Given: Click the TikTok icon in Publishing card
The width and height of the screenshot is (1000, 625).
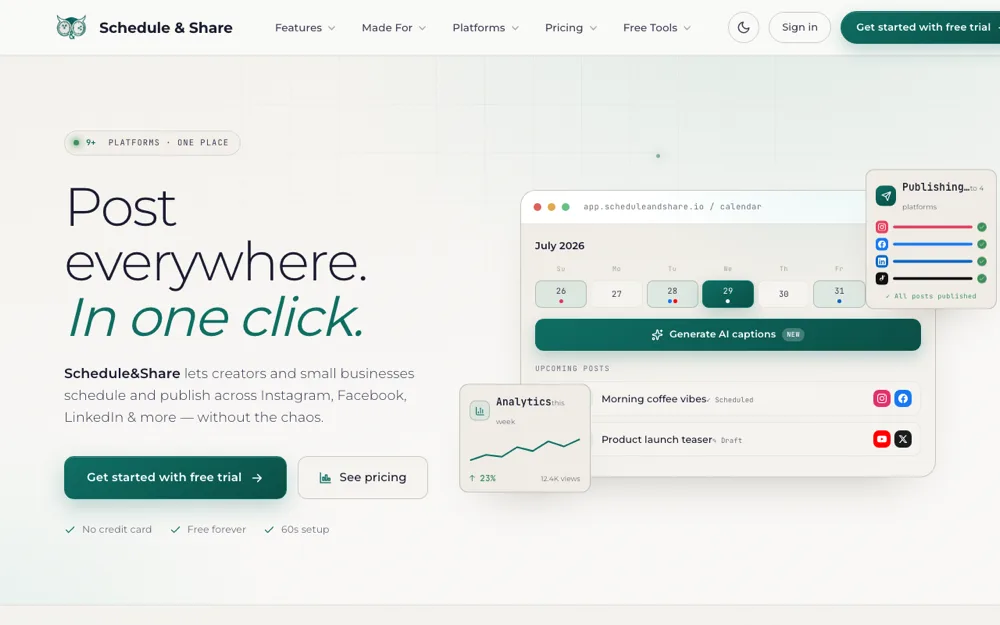Looking at the screenshot, I should (x=881, y=278).
